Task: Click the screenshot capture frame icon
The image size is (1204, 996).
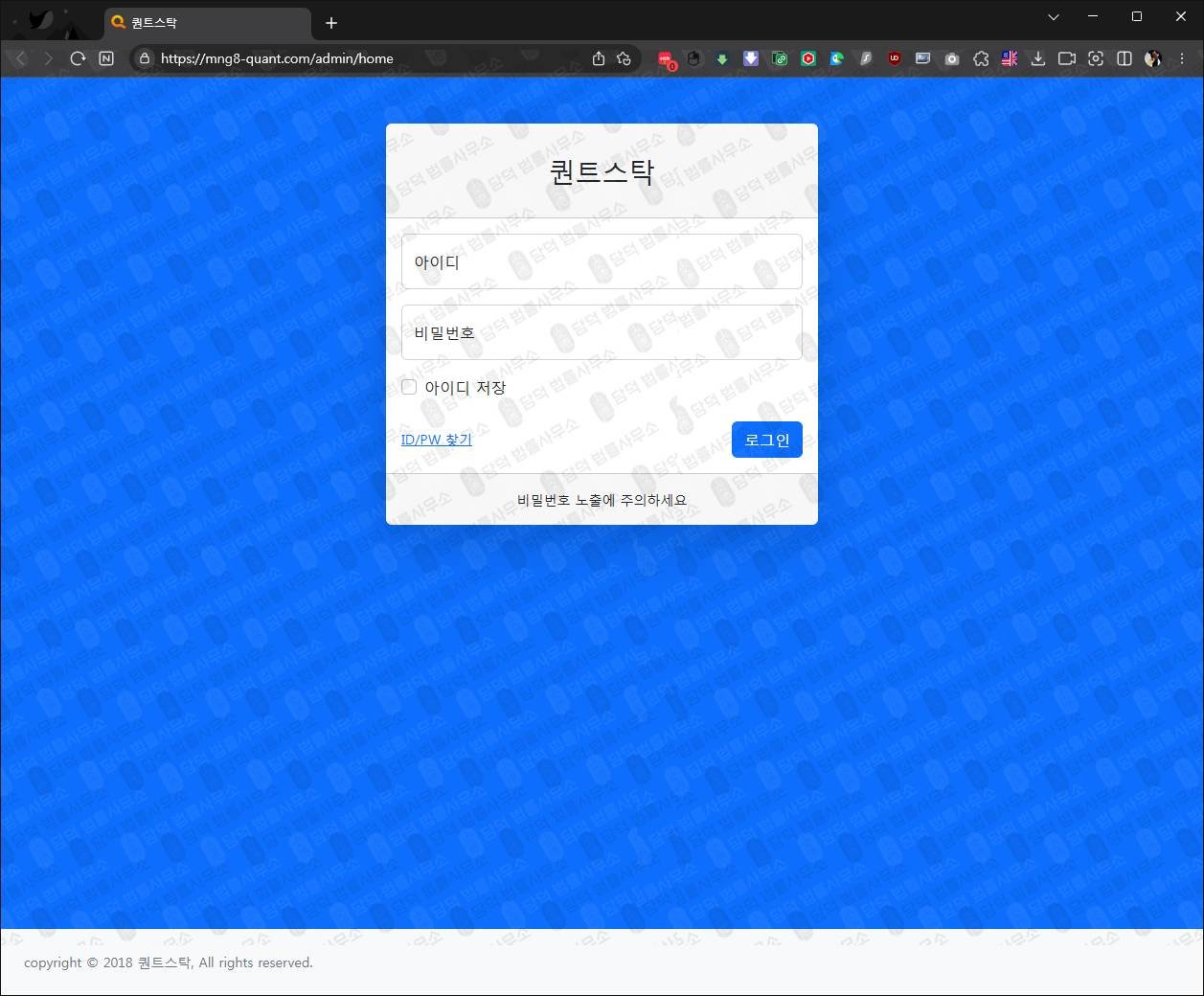Action: (1096, 58)
